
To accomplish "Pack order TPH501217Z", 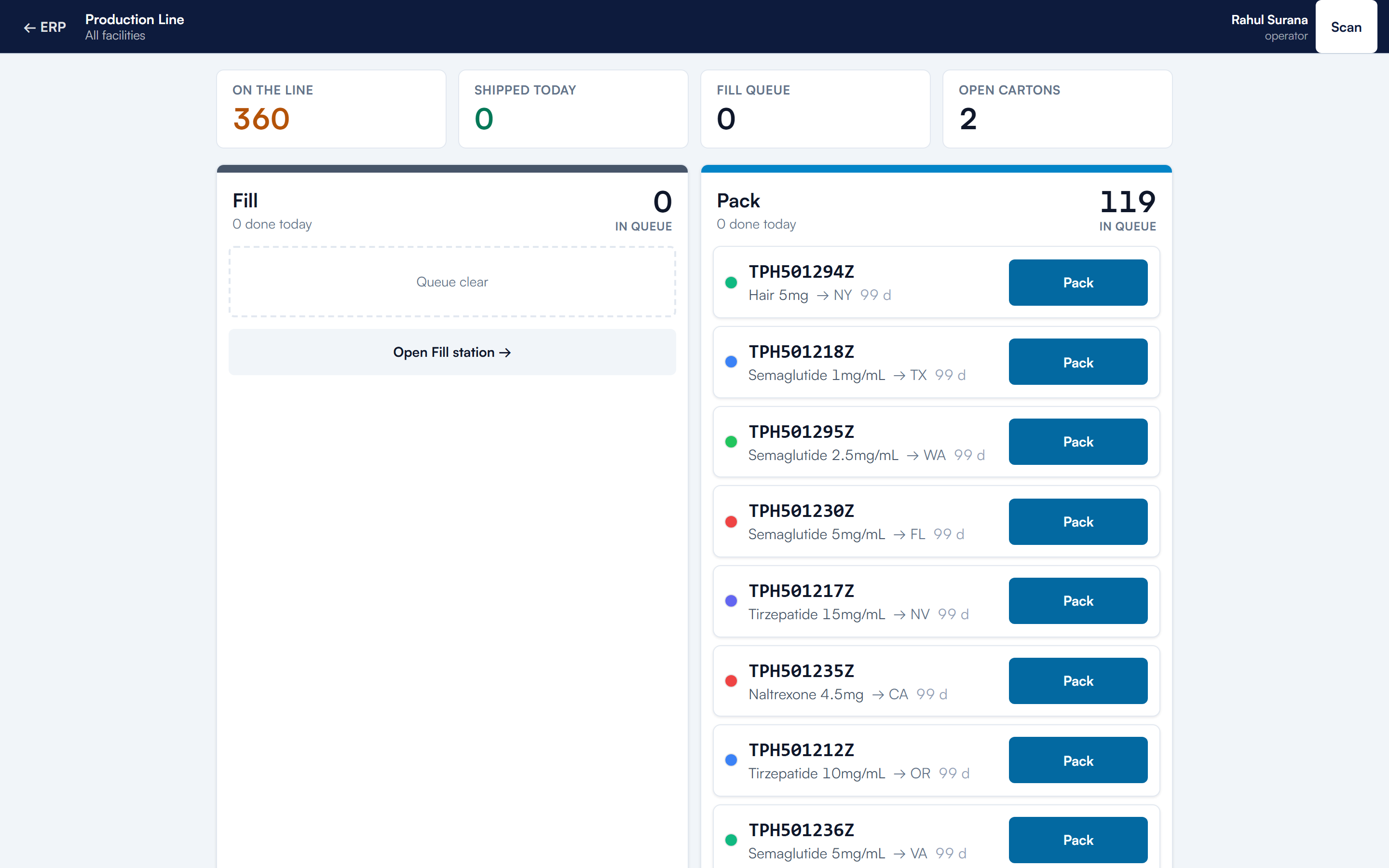I will click(1078, 601).
